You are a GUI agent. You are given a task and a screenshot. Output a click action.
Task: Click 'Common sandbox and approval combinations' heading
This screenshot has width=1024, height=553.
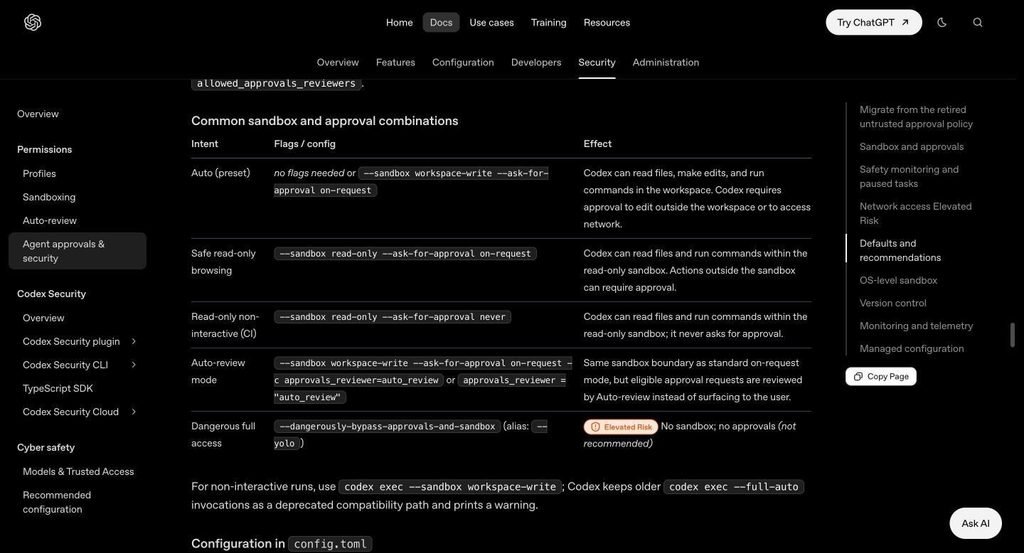(325, 121)
